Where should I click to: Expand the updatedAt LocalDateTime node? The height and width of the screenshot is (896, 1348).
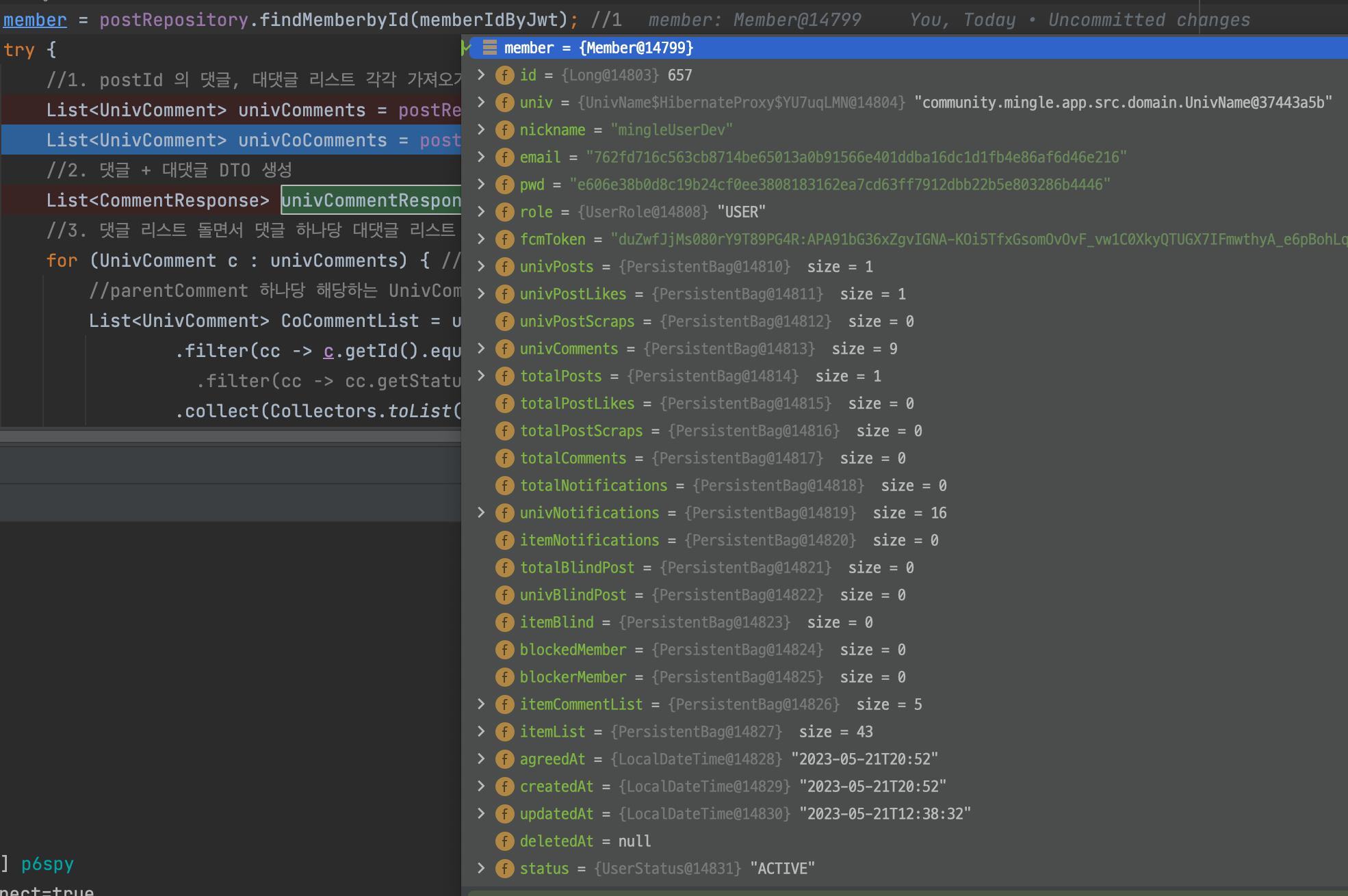point(481,813)
